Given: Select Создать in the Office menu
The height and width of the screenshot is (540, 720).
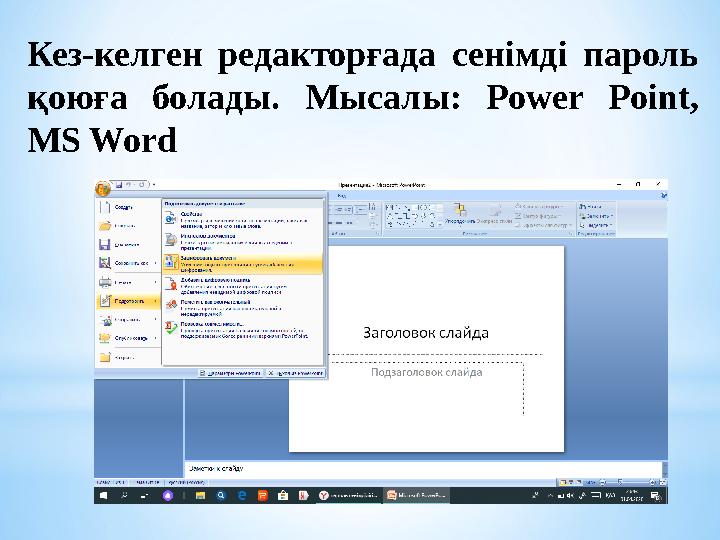Looking at the screenshot, I should tap(128, 207).
